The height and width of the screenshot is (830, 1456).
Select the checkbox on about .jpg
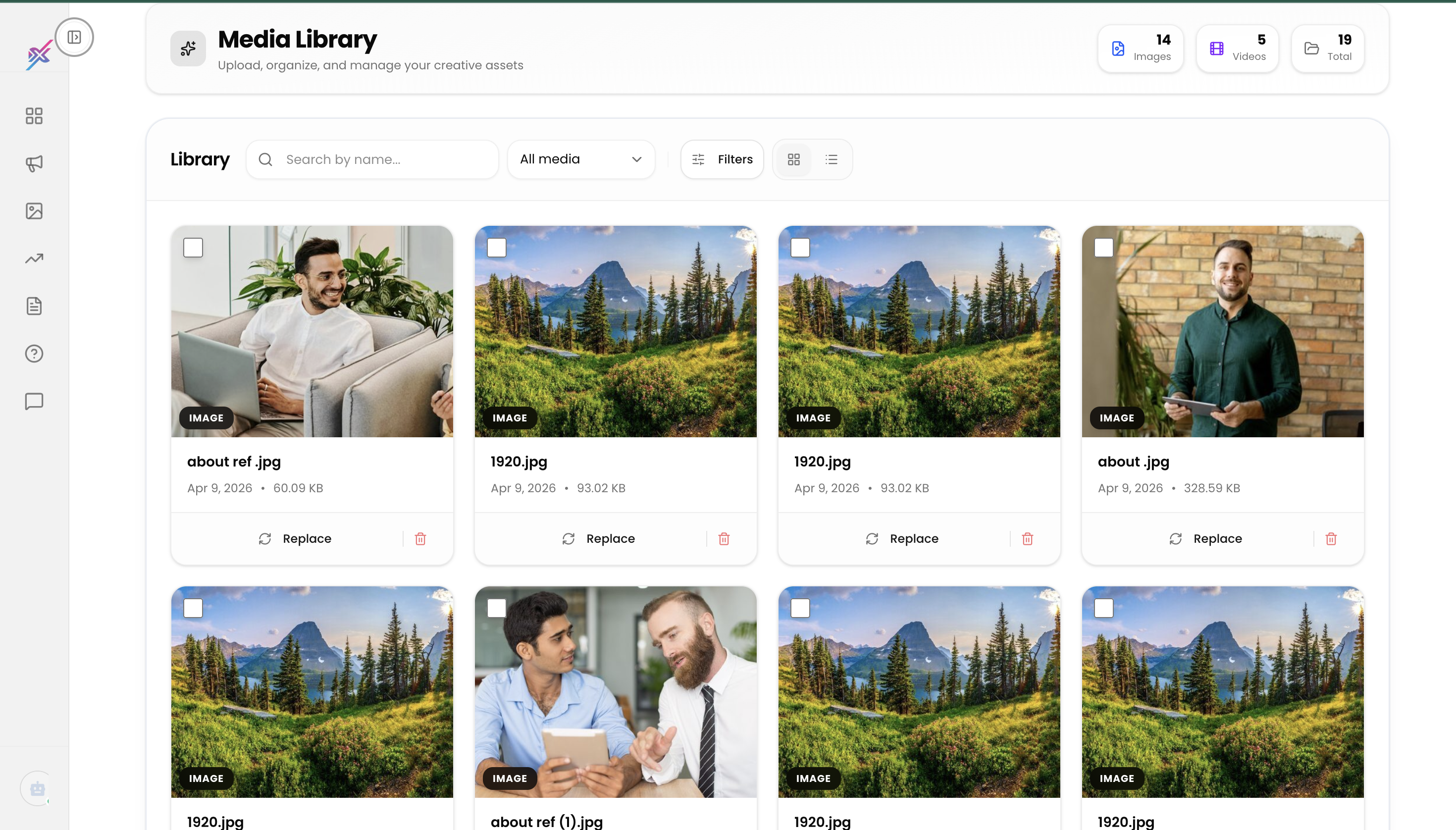(1104, 248)
